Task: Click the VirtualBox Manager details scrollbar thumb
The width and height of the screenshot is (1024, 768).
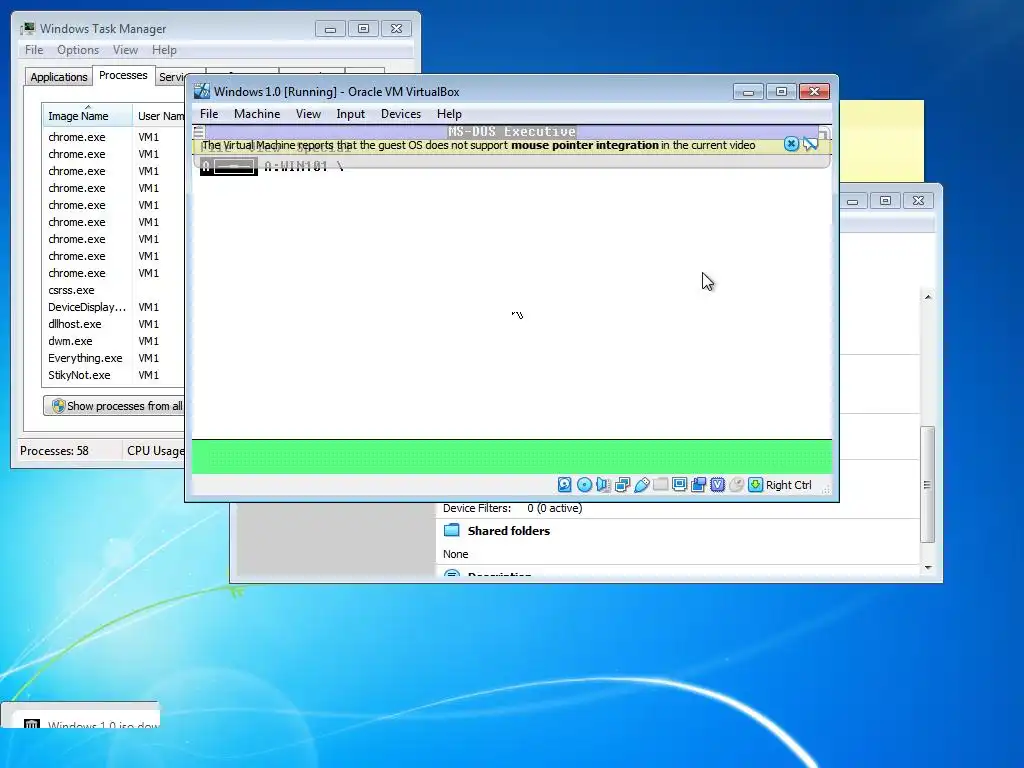Action: 928,484
